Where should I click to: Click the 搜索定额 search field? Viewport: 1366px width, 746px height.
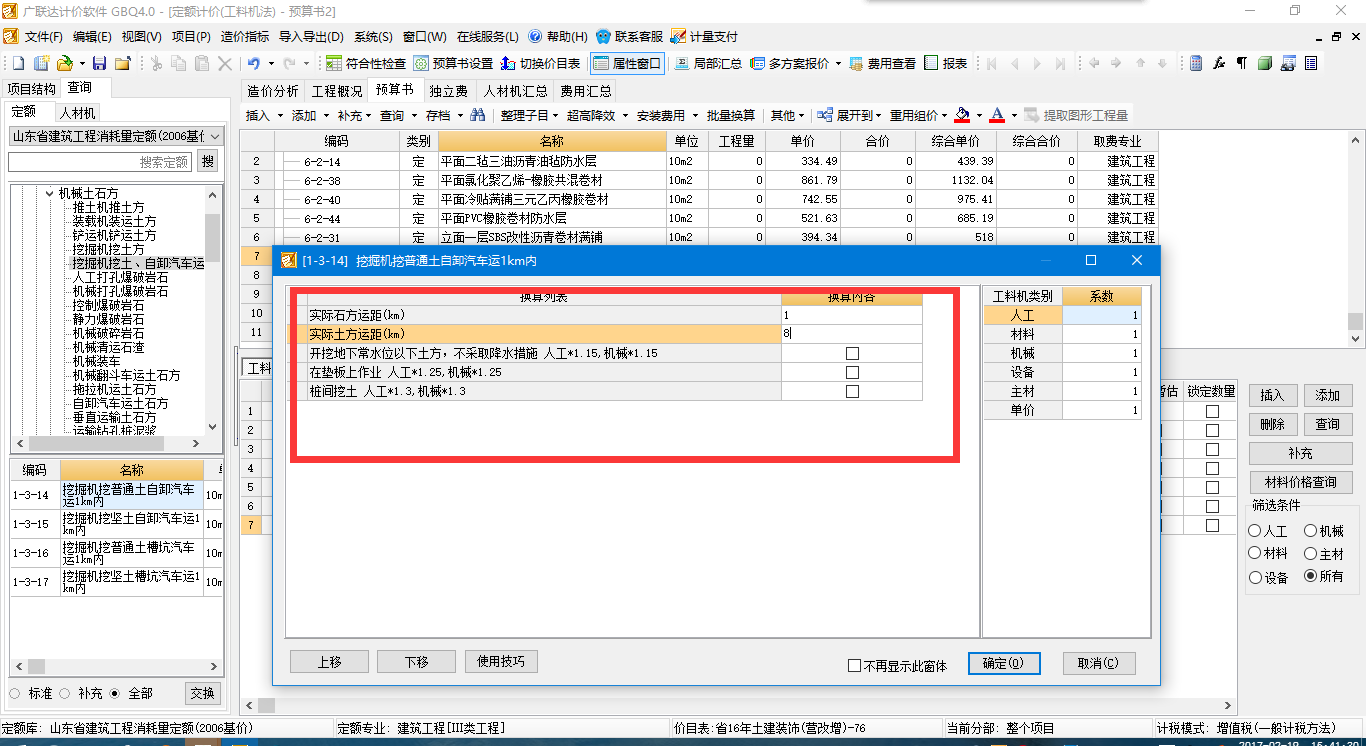[x=100, y=161]
